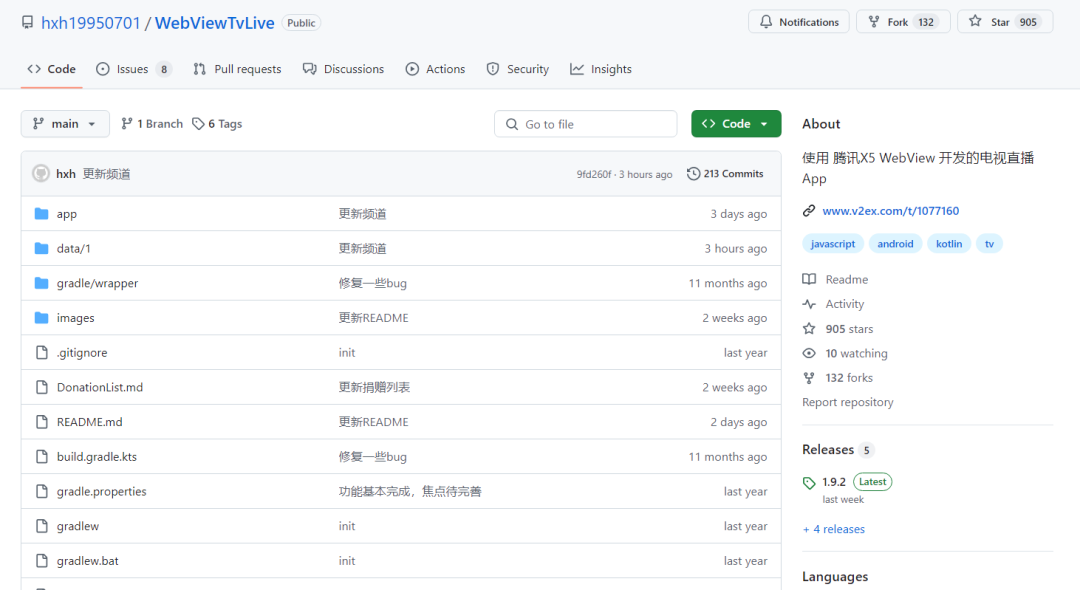Image resolution: width=1080 pixels, height=590 pixels.
Task: Click the folder icon for data/1
Action: click(41, 249)
